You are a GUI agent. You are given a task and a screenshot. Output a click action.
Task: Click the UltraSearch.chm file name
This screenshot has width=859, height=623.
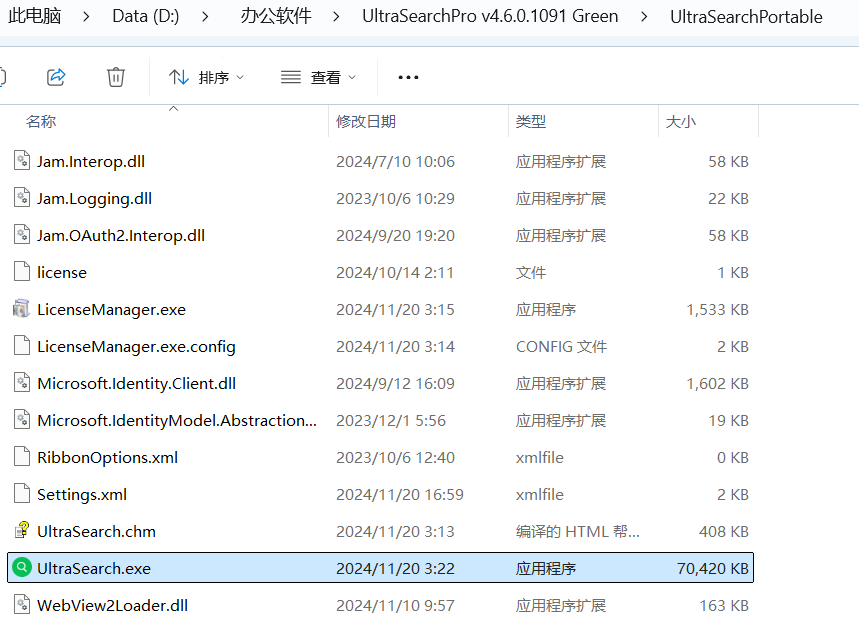click(x=96, y=531)
